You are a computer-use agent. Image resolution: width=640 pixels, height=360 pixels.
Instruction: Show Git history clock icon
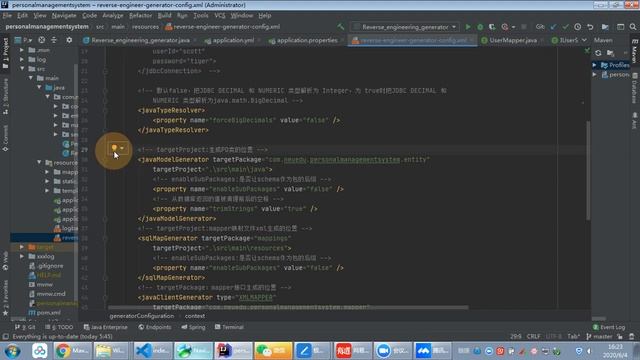click(x=578, y=27)
